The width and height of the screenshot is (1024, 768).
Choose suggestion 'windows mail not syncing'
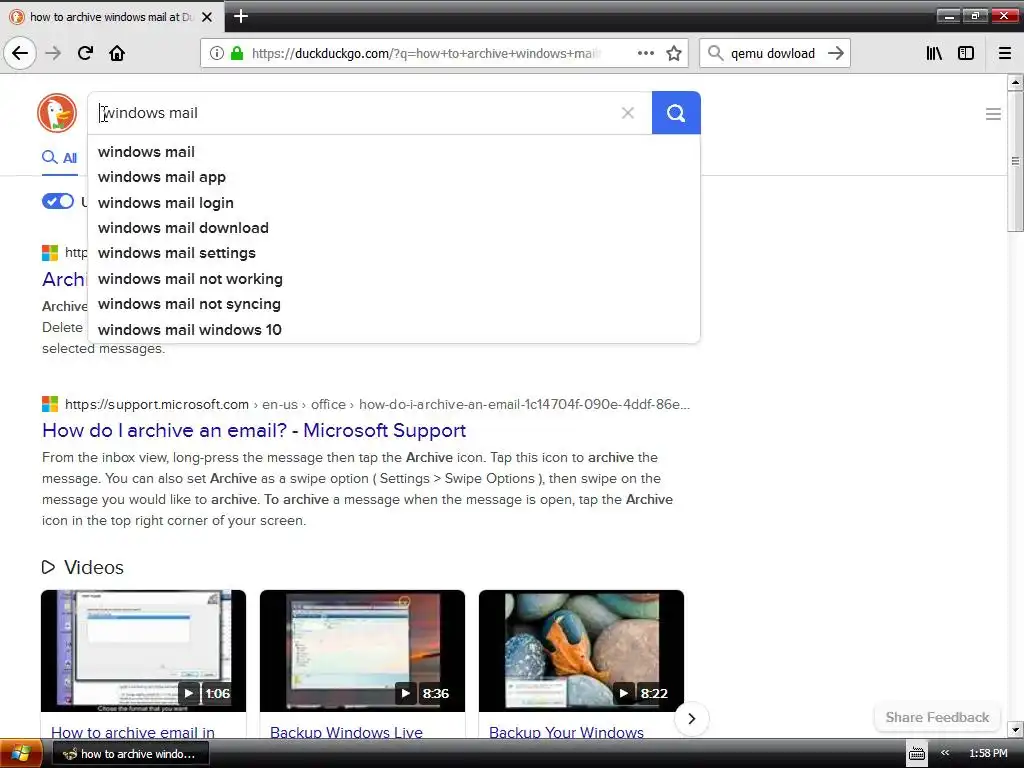point(394,304)
